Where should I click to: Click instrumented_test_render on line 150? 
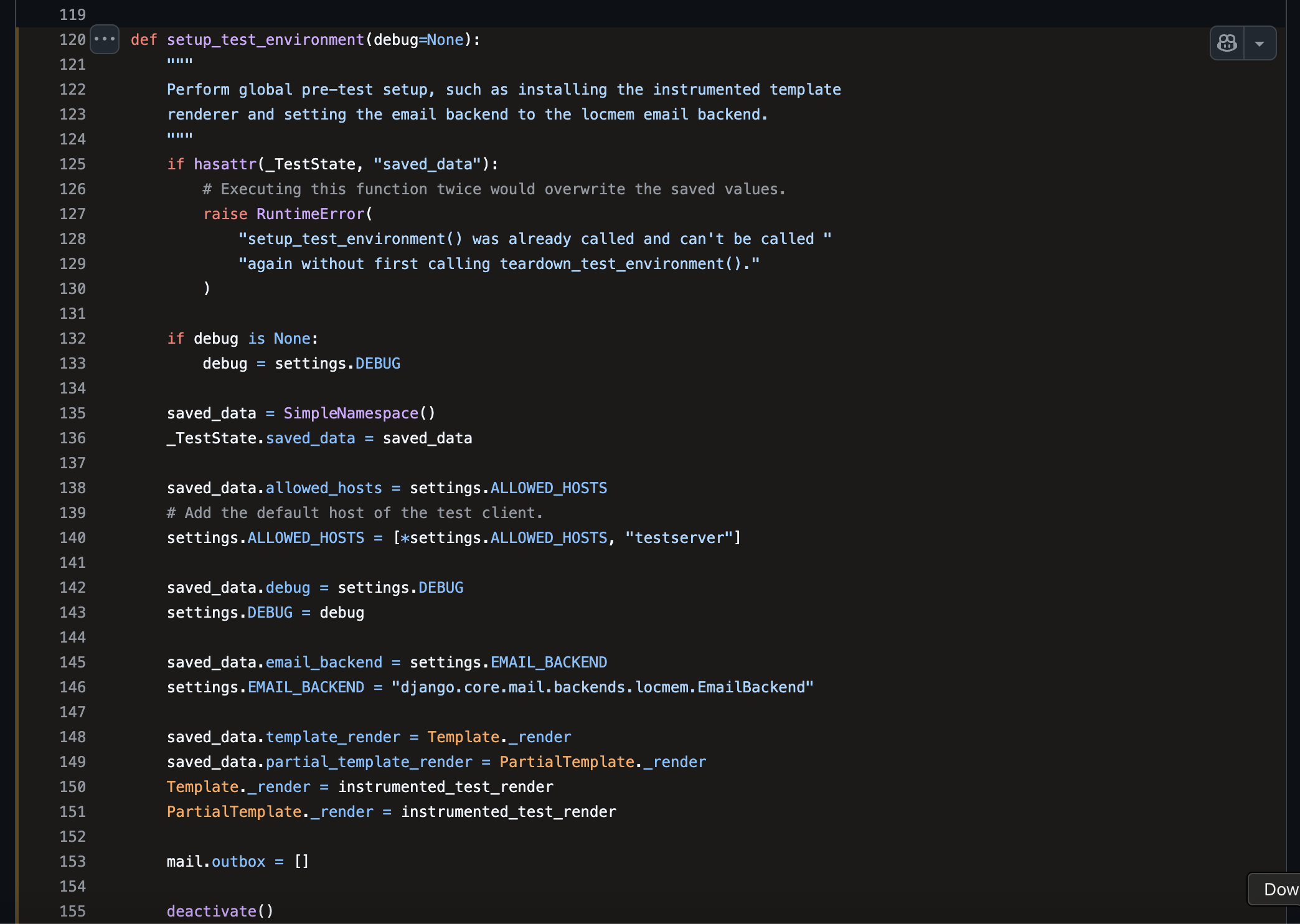[445, 786]
